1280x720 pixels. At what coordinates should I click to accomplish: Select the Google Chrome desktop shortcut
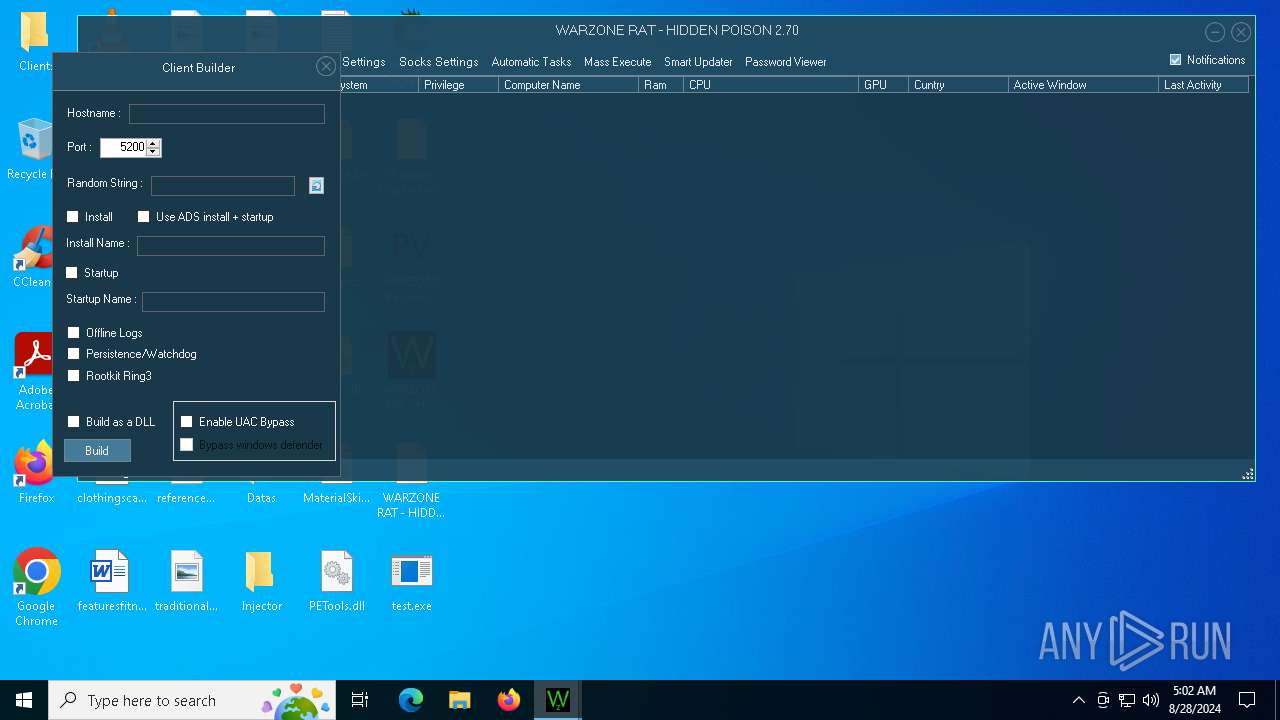pyautogui.click(x=36, y=587)
